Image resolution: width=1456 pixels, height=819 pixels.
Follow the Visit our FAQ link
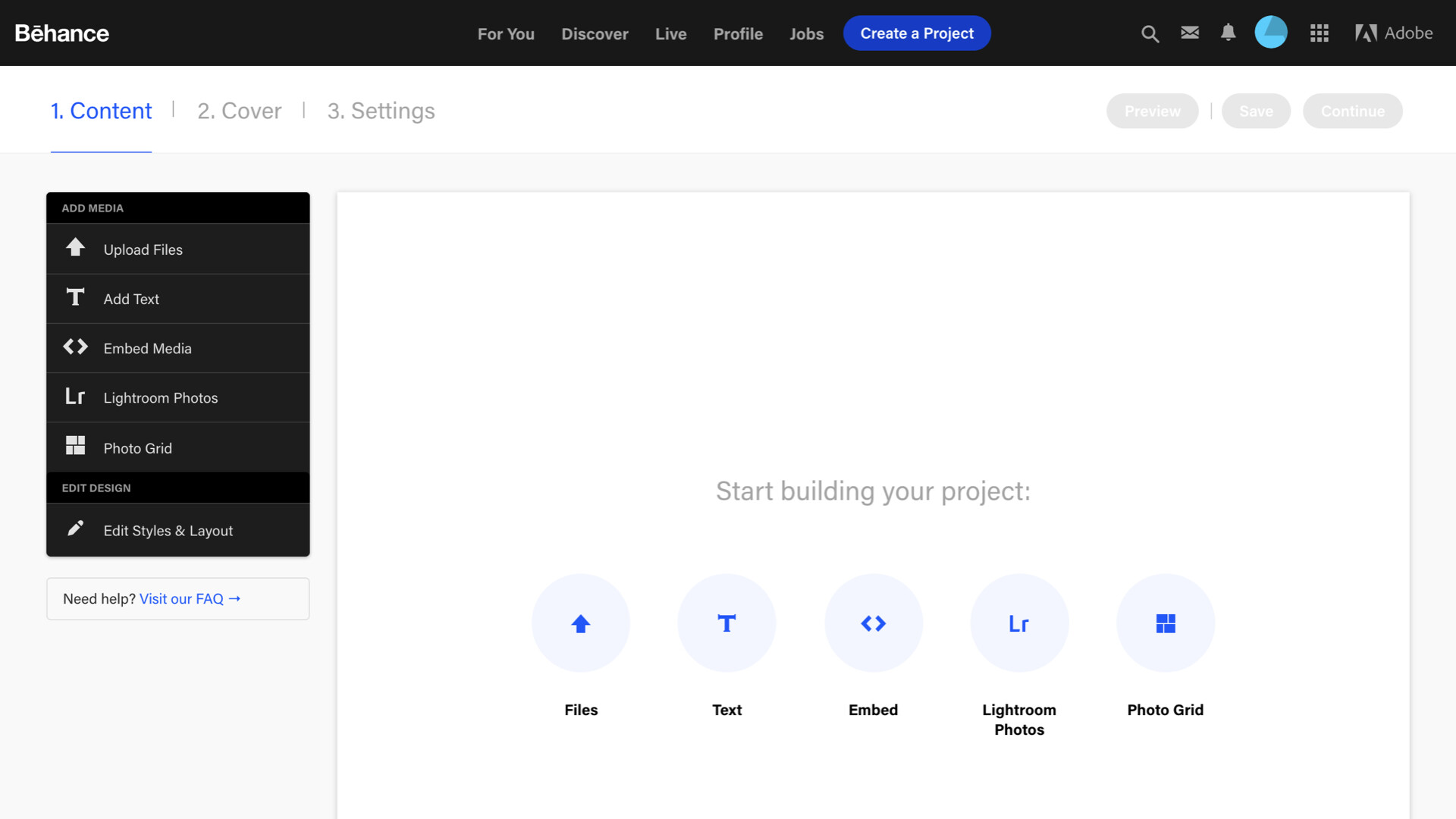[190, 599]
